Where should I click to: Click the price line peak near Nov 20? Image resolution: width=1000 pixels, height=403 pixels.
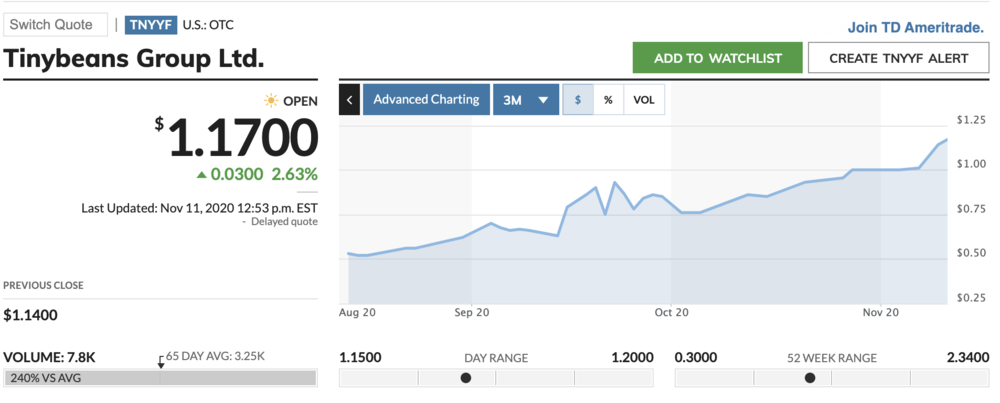click(x=946, y=141)
